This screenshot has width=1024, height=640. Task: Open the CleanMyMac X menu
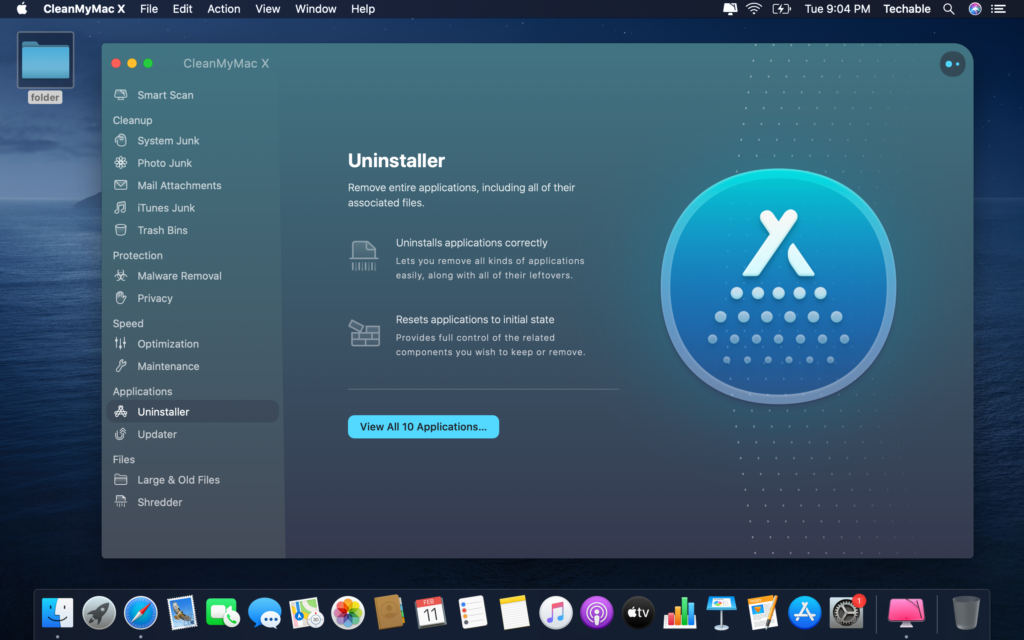click(84, 9)
